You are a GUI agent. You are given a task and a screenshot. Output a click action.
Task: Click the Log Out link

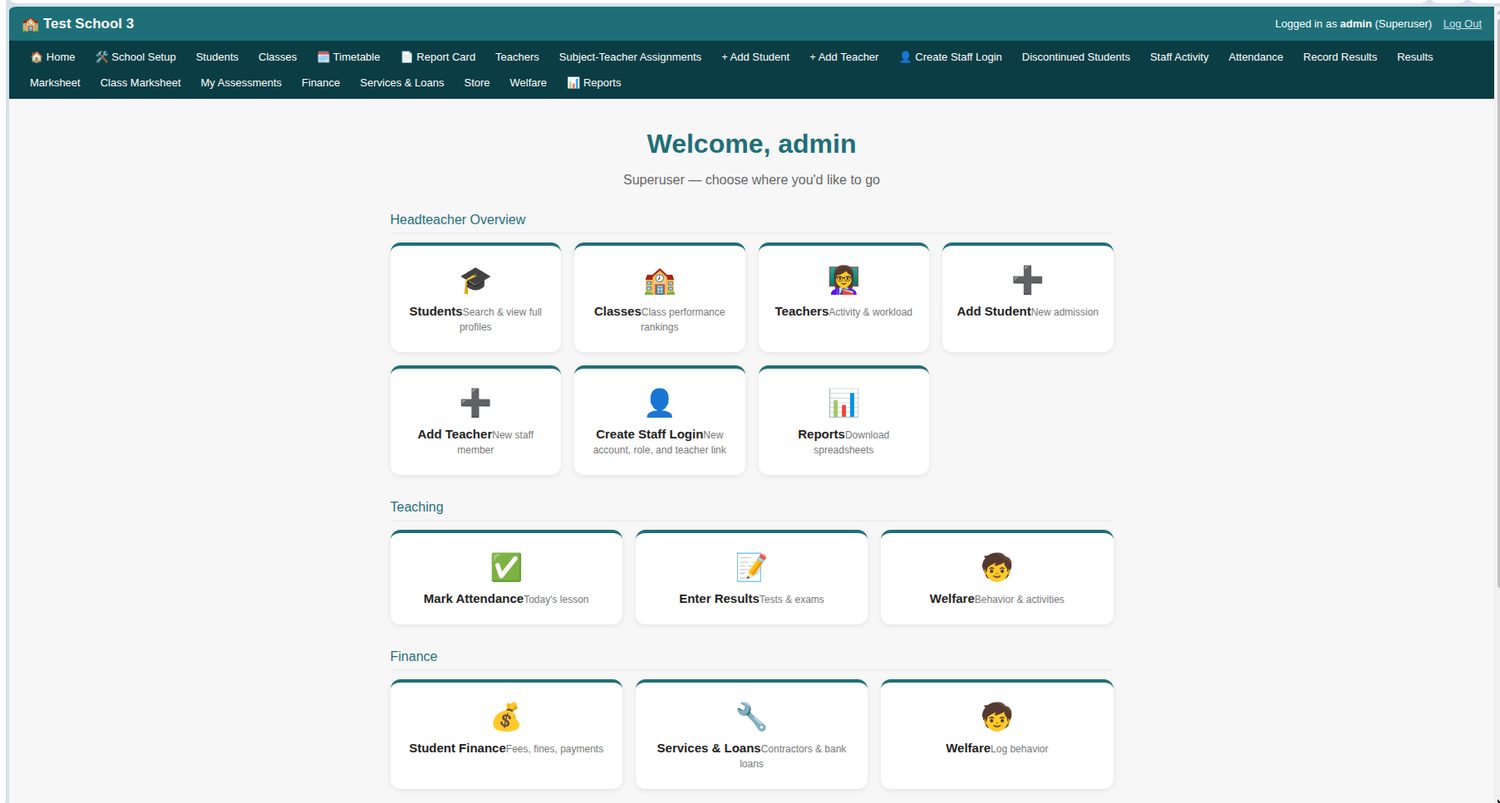[x=1462, y=24]
